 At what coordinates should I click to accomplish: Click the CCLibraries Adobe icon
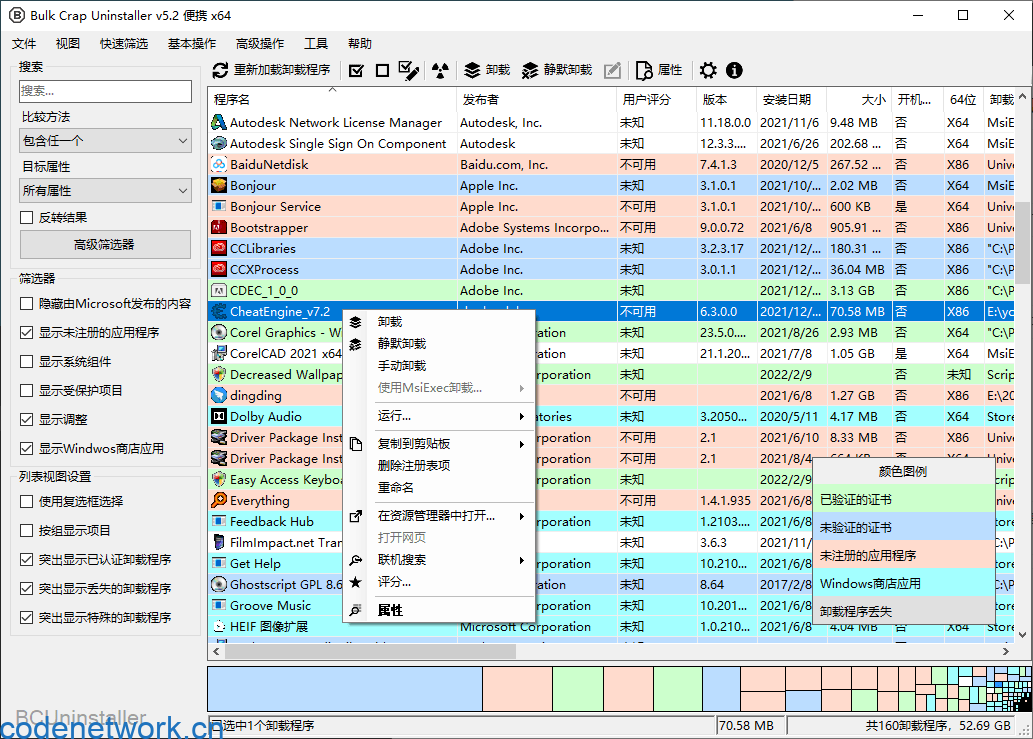click(219, 249)
